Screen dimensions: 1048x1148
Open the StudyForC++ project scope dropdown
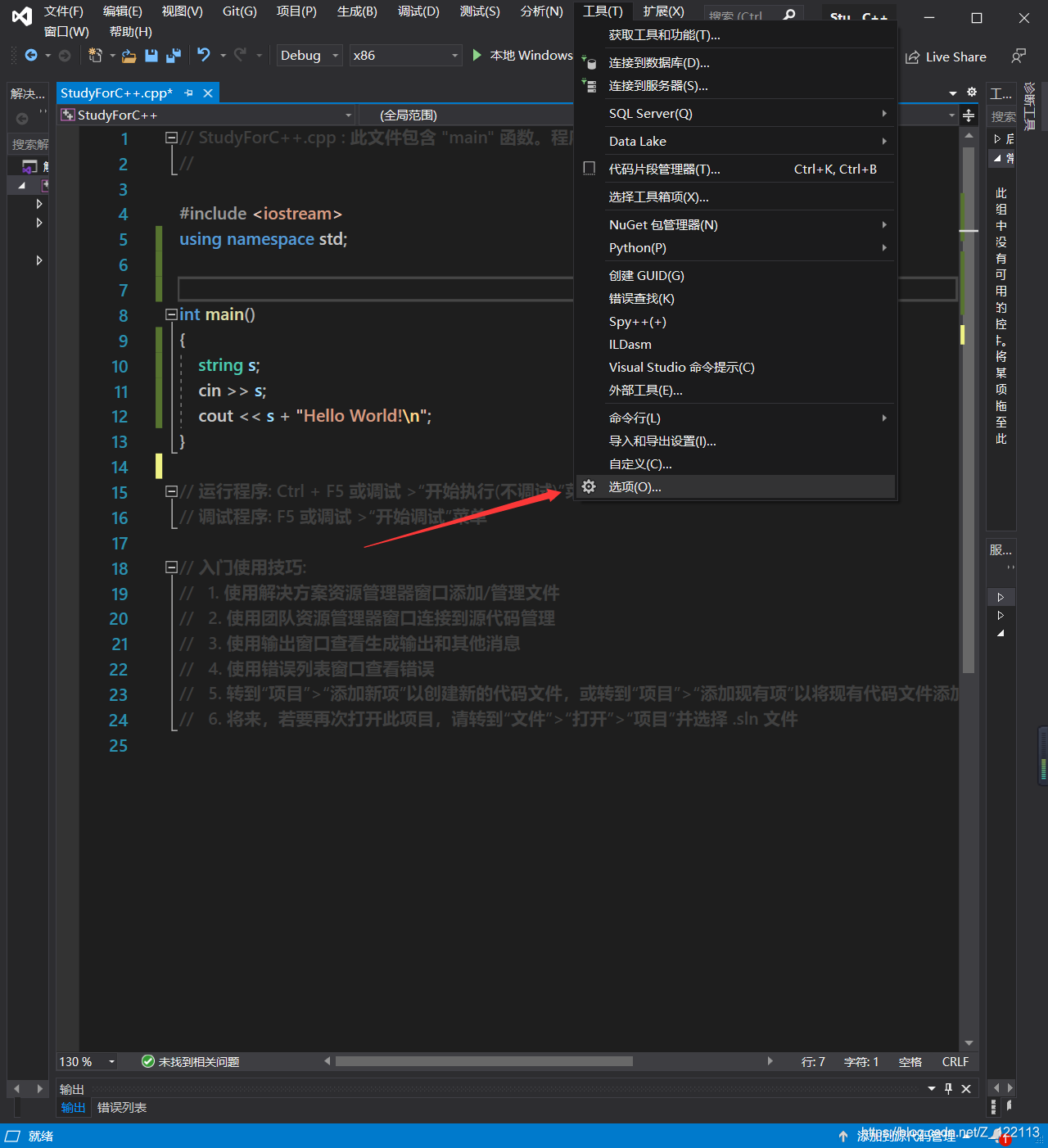(207, 115)
